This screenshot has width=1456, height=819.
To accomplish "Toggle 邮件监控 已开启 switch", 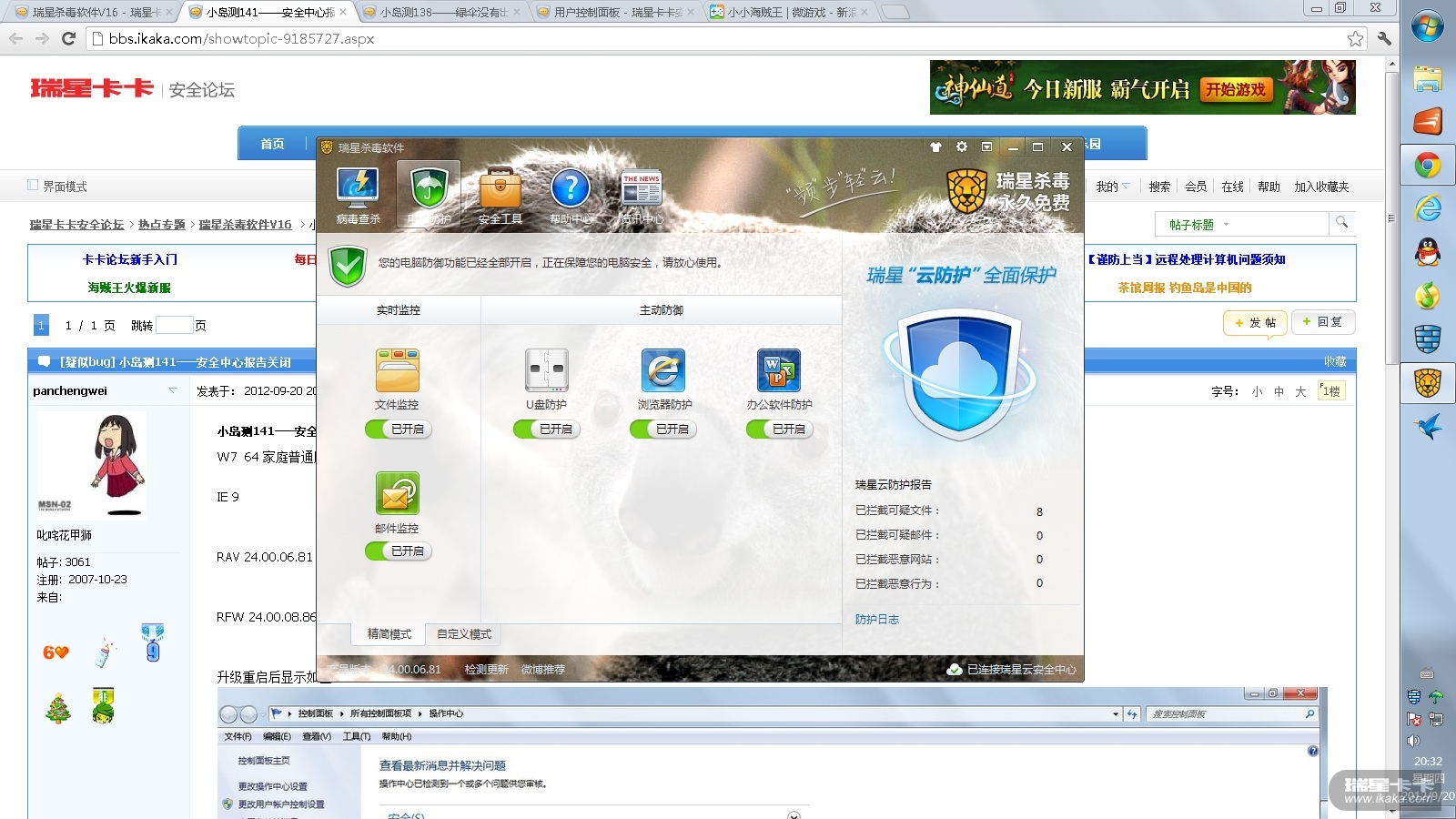I will coord(398,551).
